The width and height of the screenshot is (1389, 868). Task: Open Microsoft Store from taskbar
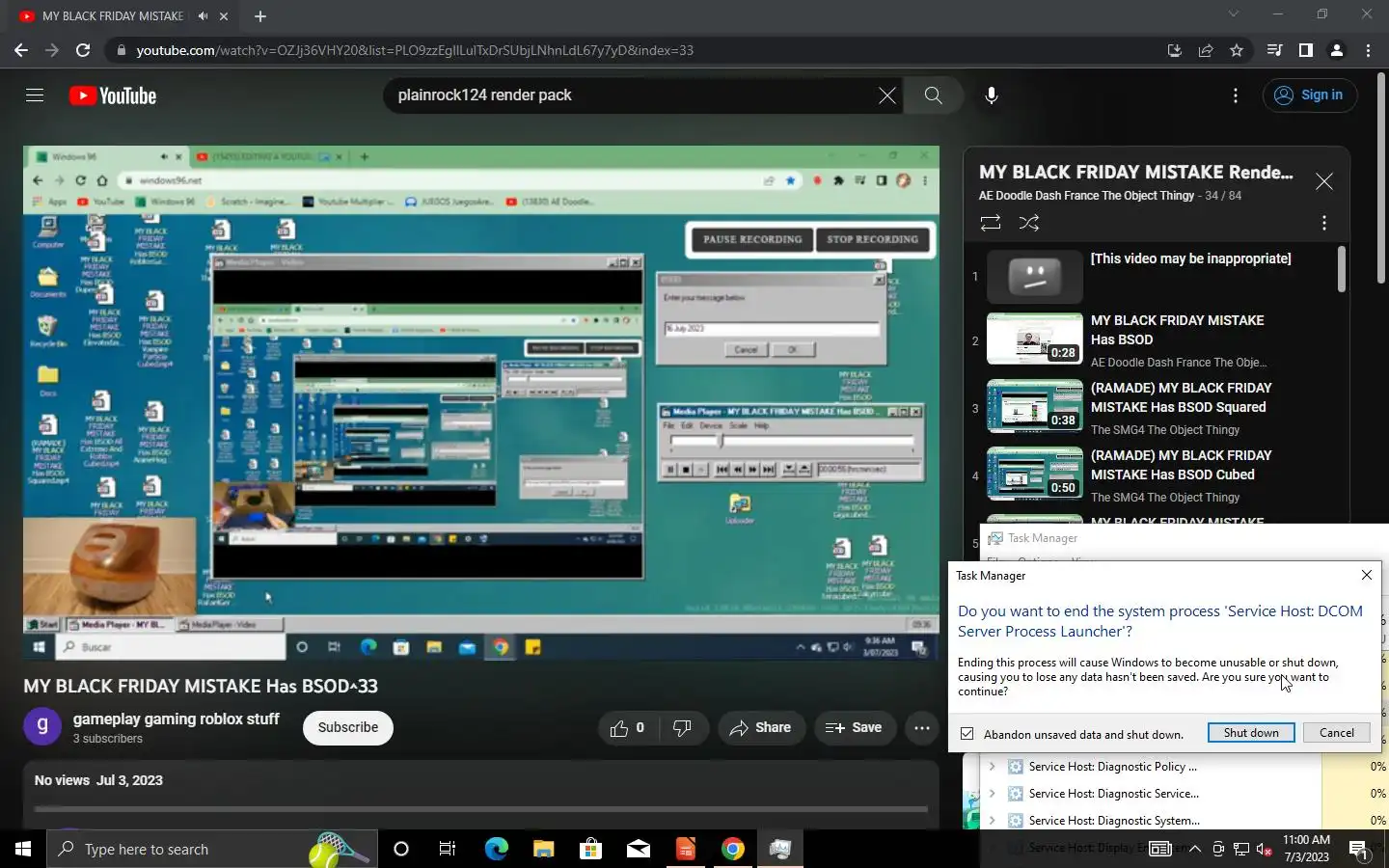590,849
